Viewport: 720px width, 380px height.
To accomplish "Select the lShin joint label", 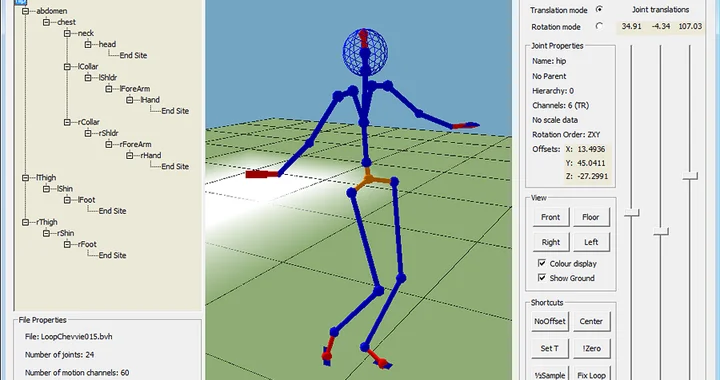I will tap(65, 189).
